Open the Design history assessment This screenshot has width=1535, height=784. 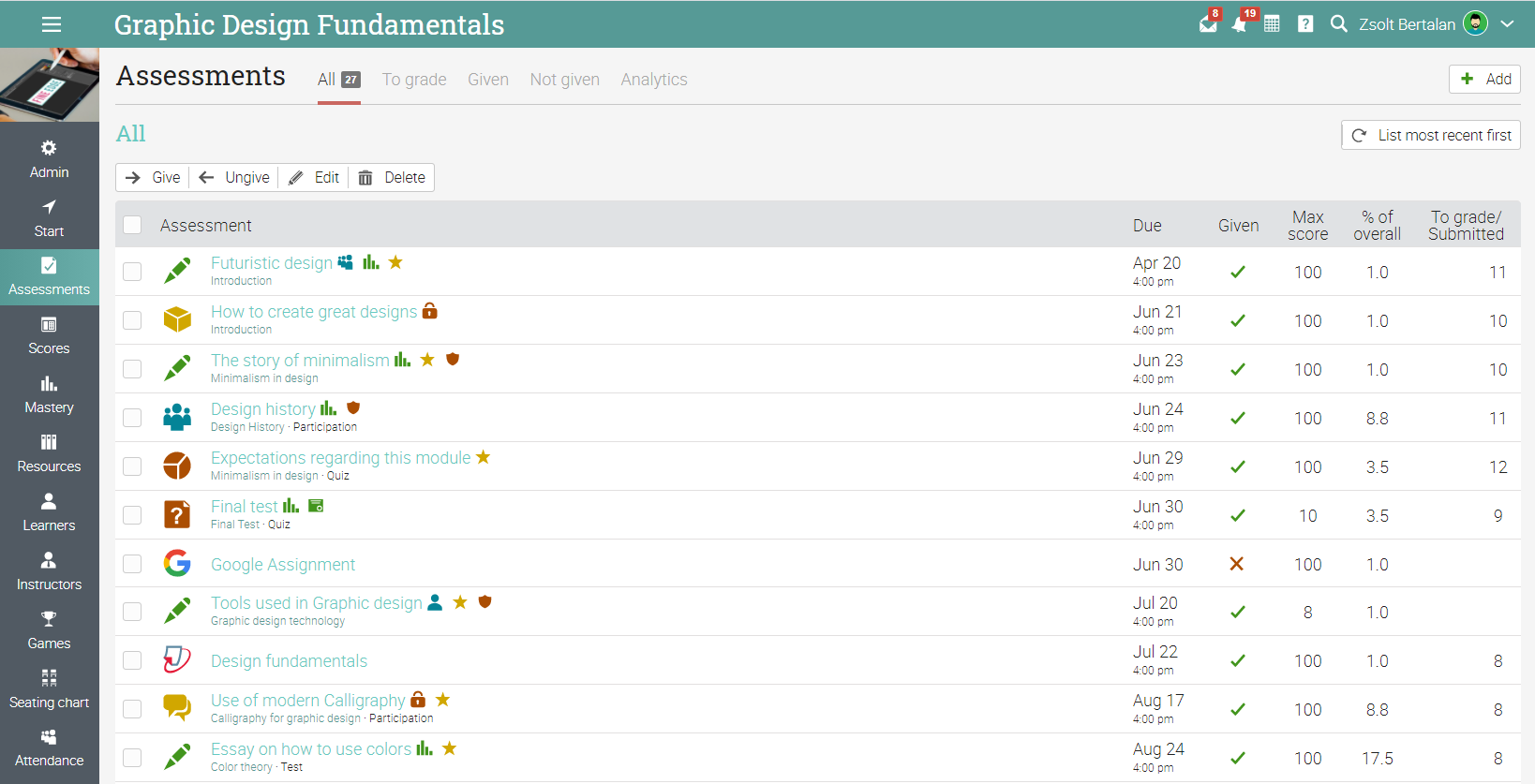tap(263, 409)
